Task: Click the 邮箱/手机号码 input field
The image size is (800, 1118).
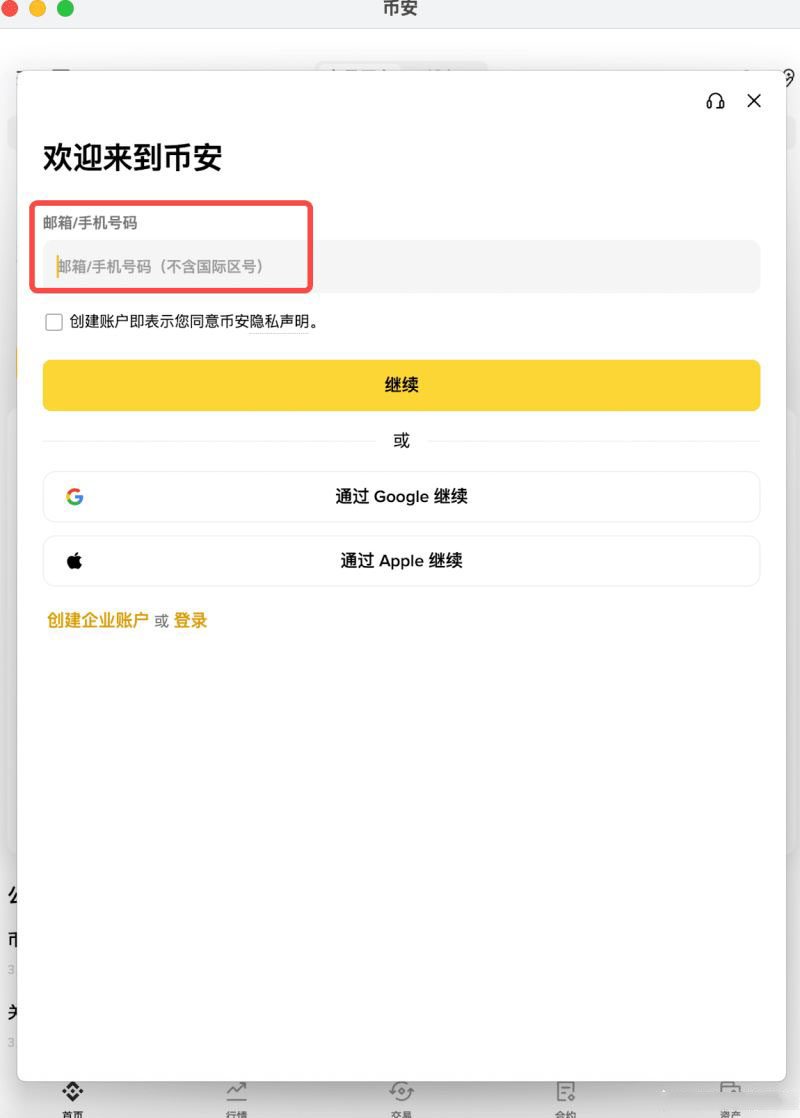Action: 401,266
